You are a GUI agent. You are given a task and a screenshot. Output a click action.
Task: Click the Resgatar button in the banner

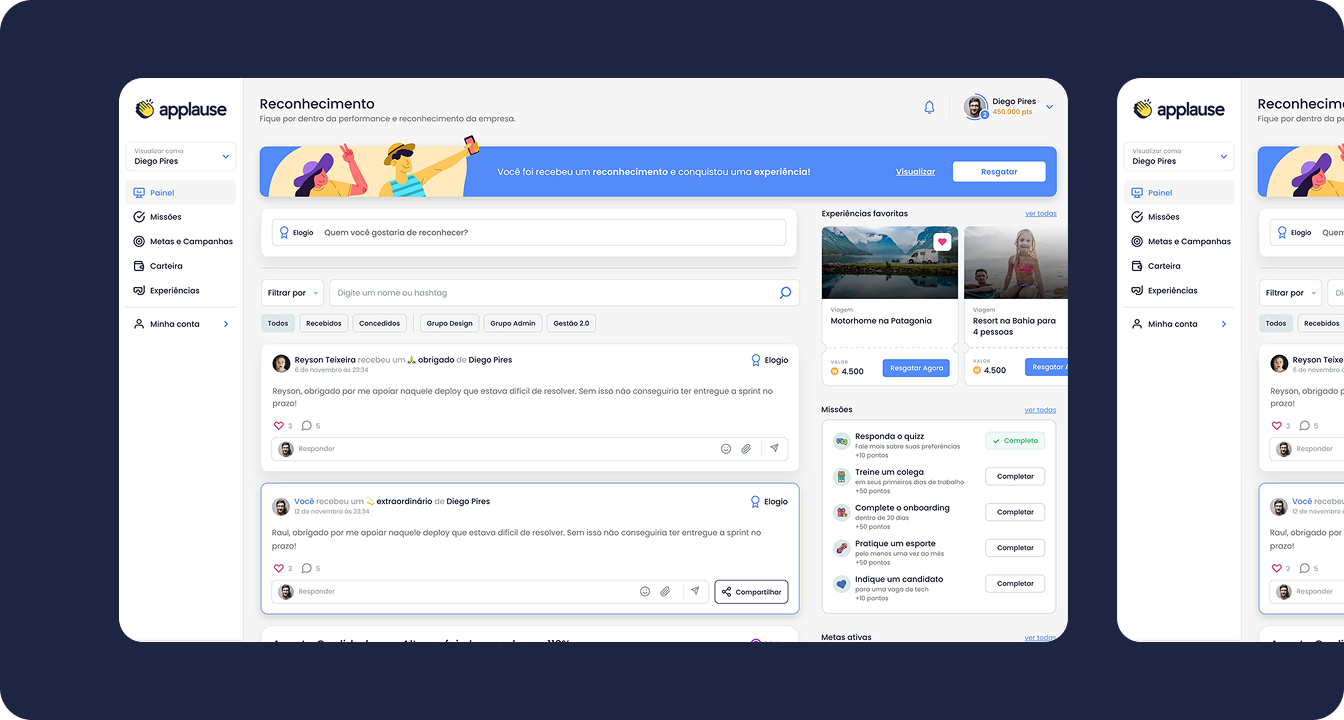point(999,172)
